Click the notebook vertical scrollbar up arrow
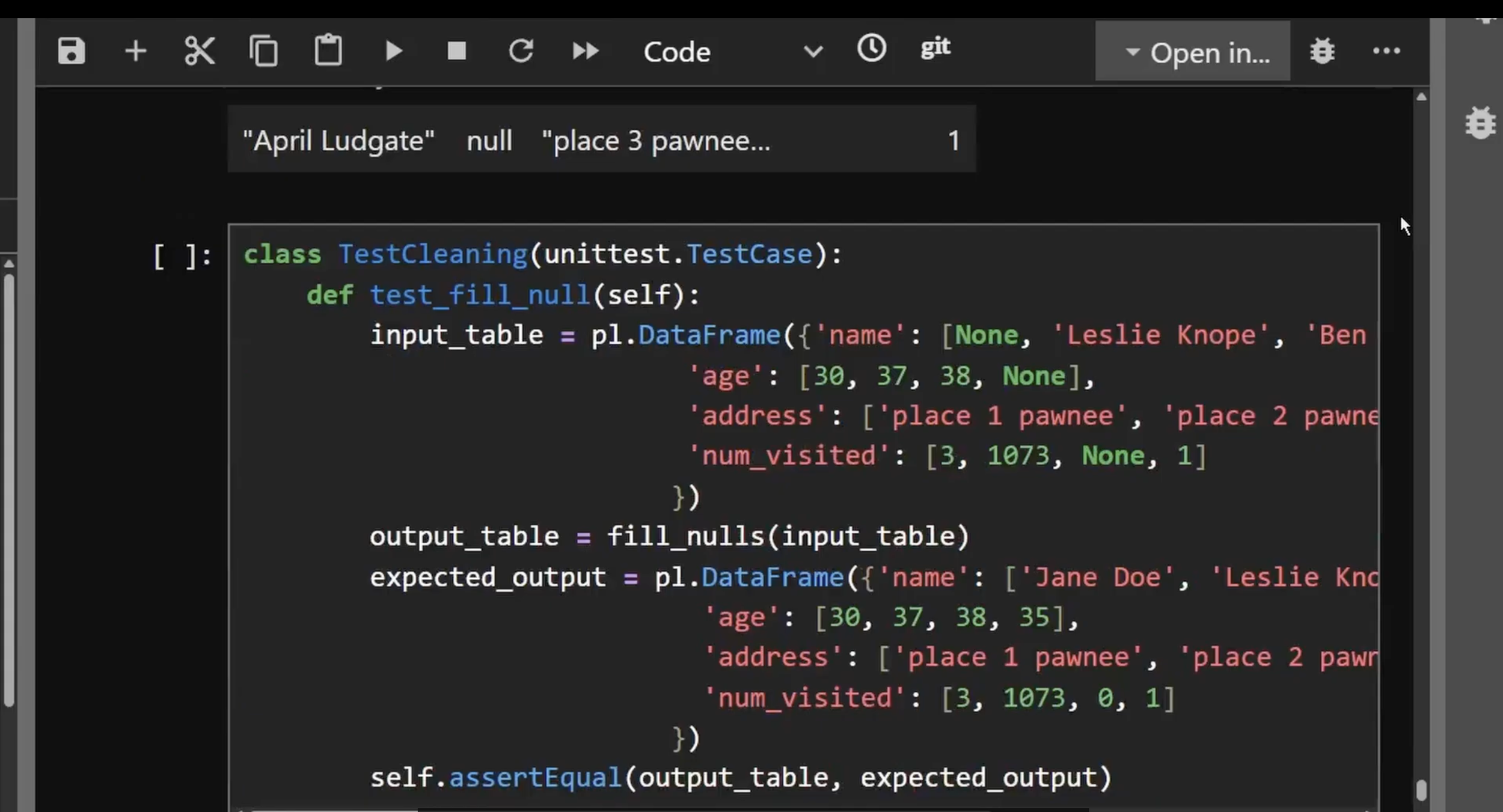This screenshot has width=1503, height=812. (x=1421, y=97)
